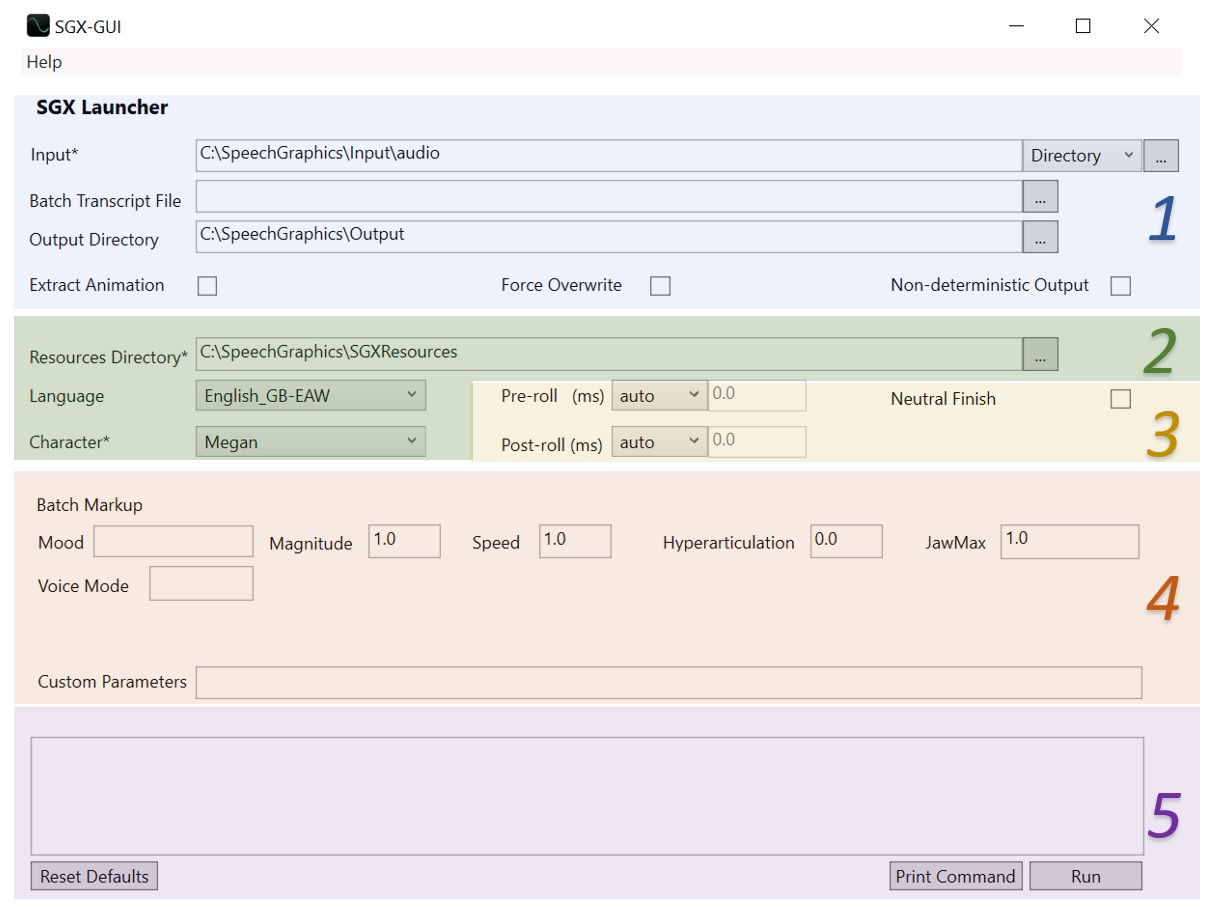Browse for the Batch Transcript File

1040,197
